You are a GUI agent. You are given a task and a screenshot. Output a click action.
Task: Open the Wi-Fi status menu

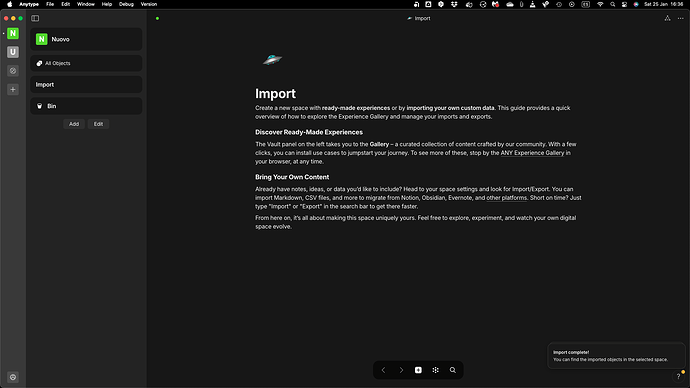(600, 4)
